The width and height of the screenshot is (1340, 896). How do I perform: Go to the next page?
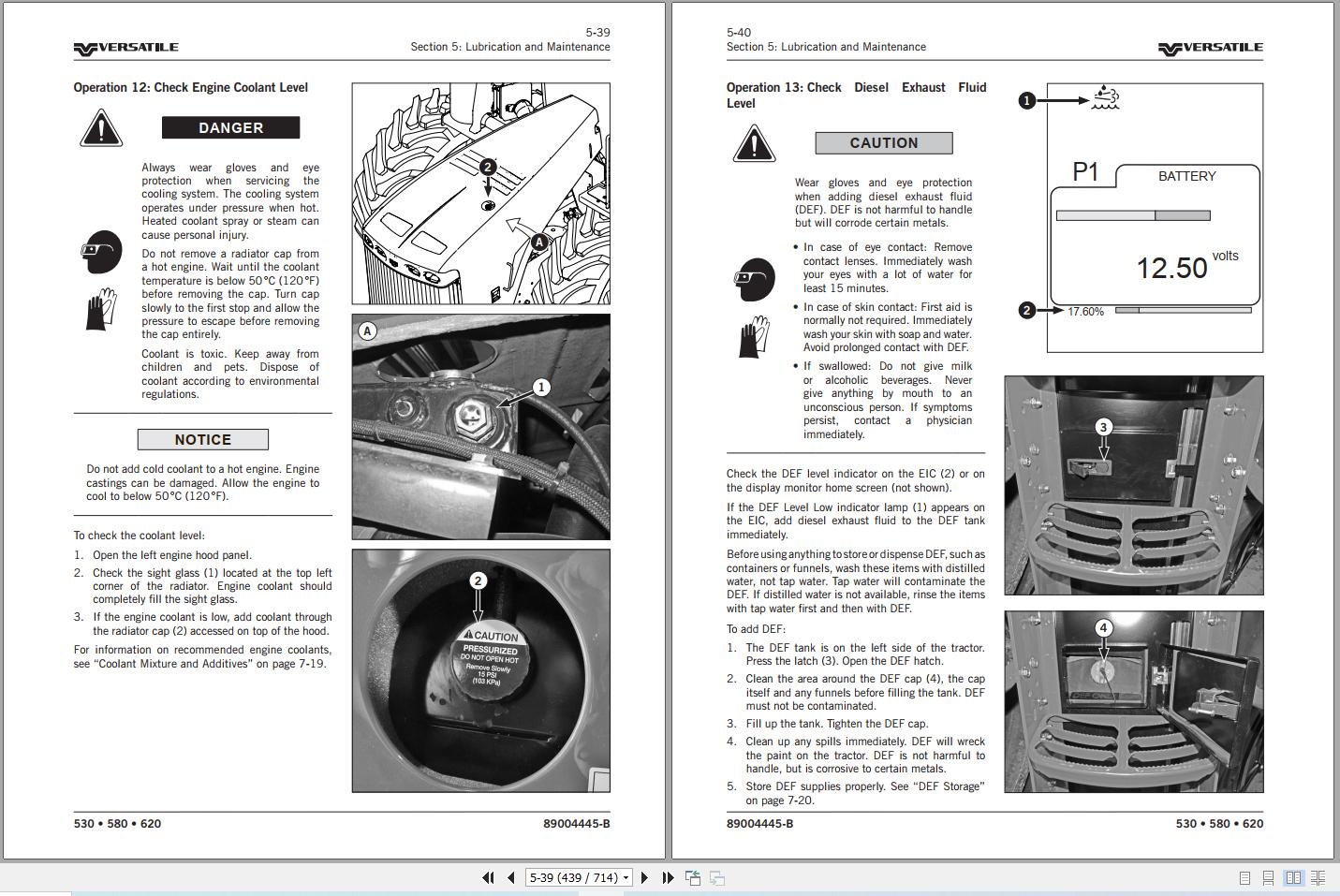[644, 877]
